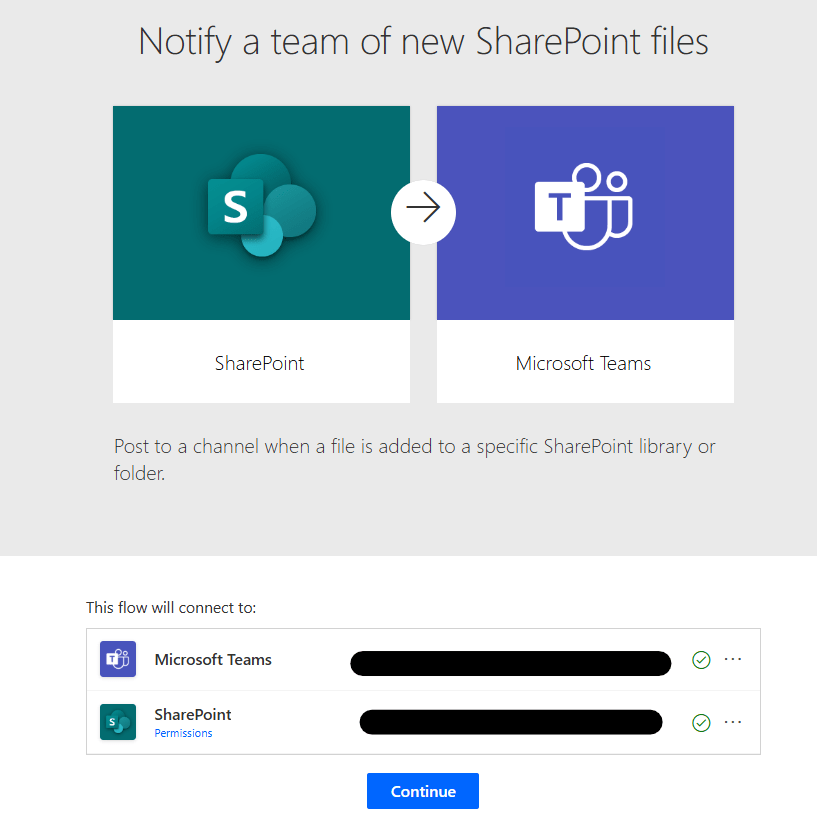
Task: Click the redacted Microsoft Teams account field
Action: pyautogui.click(x=510, y=663)
